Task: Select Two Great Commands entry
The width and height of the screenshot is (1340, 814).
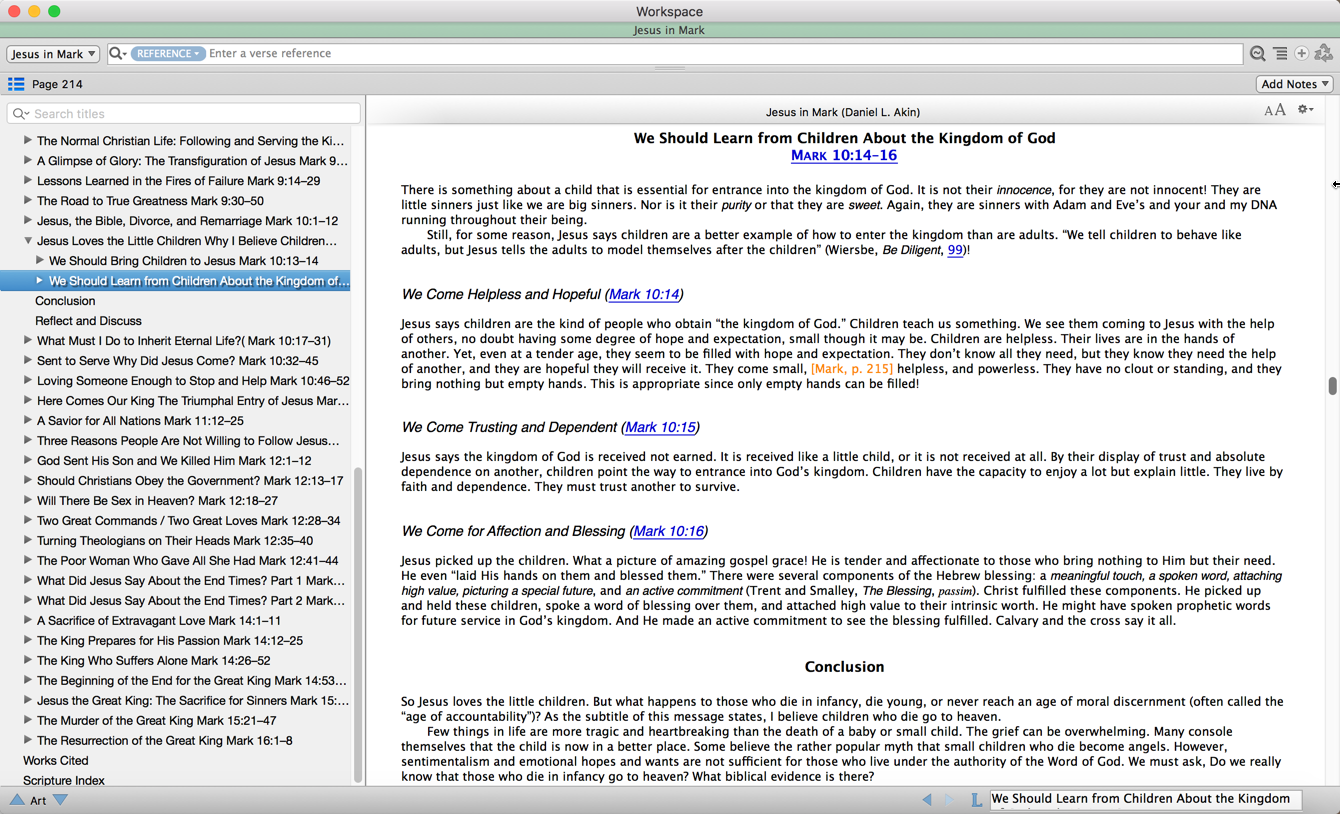Action: (x=188, y=521)
